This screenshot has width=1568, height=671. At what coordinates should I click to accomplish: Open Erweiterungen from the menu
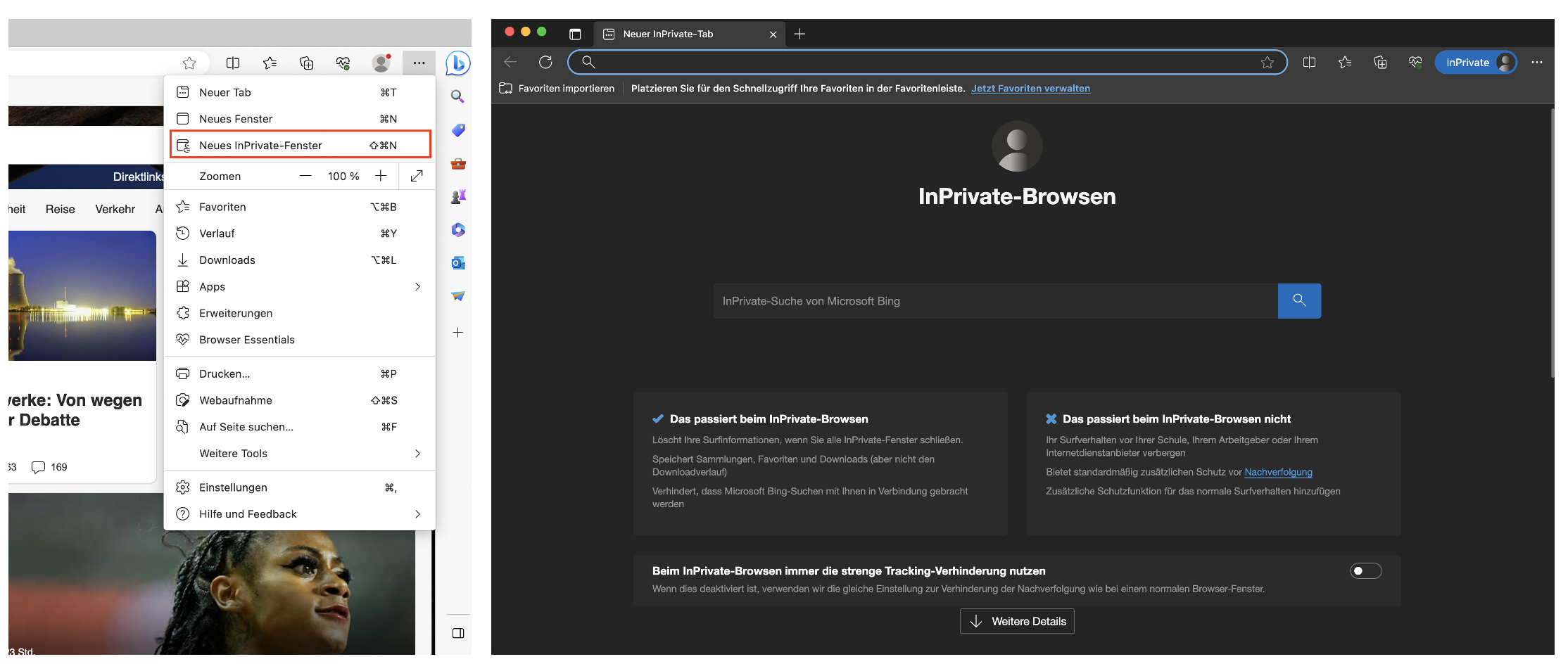pos(300,313)
